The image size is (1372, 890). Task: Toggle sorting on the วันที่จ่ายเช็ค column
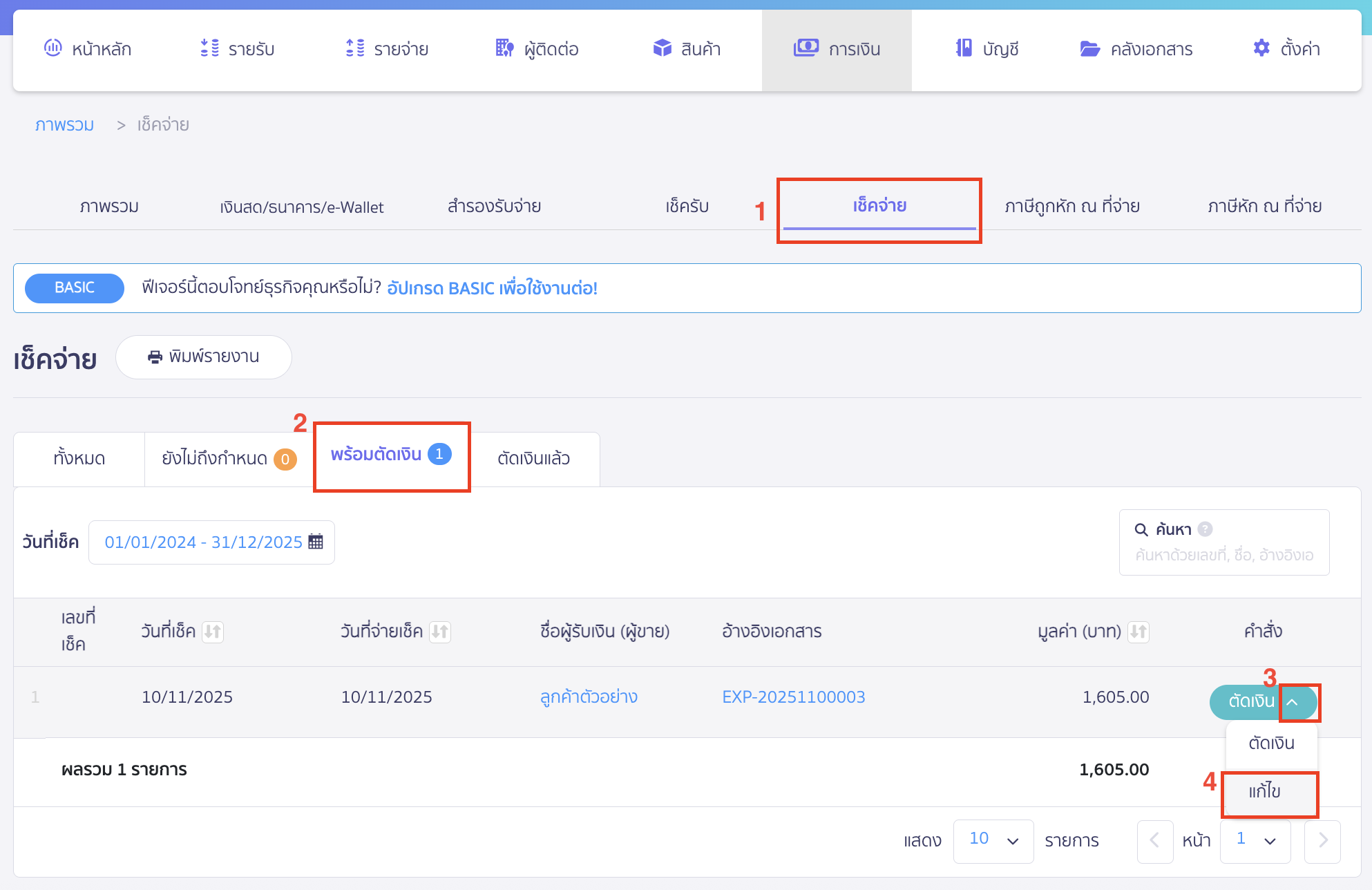tap(440, 632)
